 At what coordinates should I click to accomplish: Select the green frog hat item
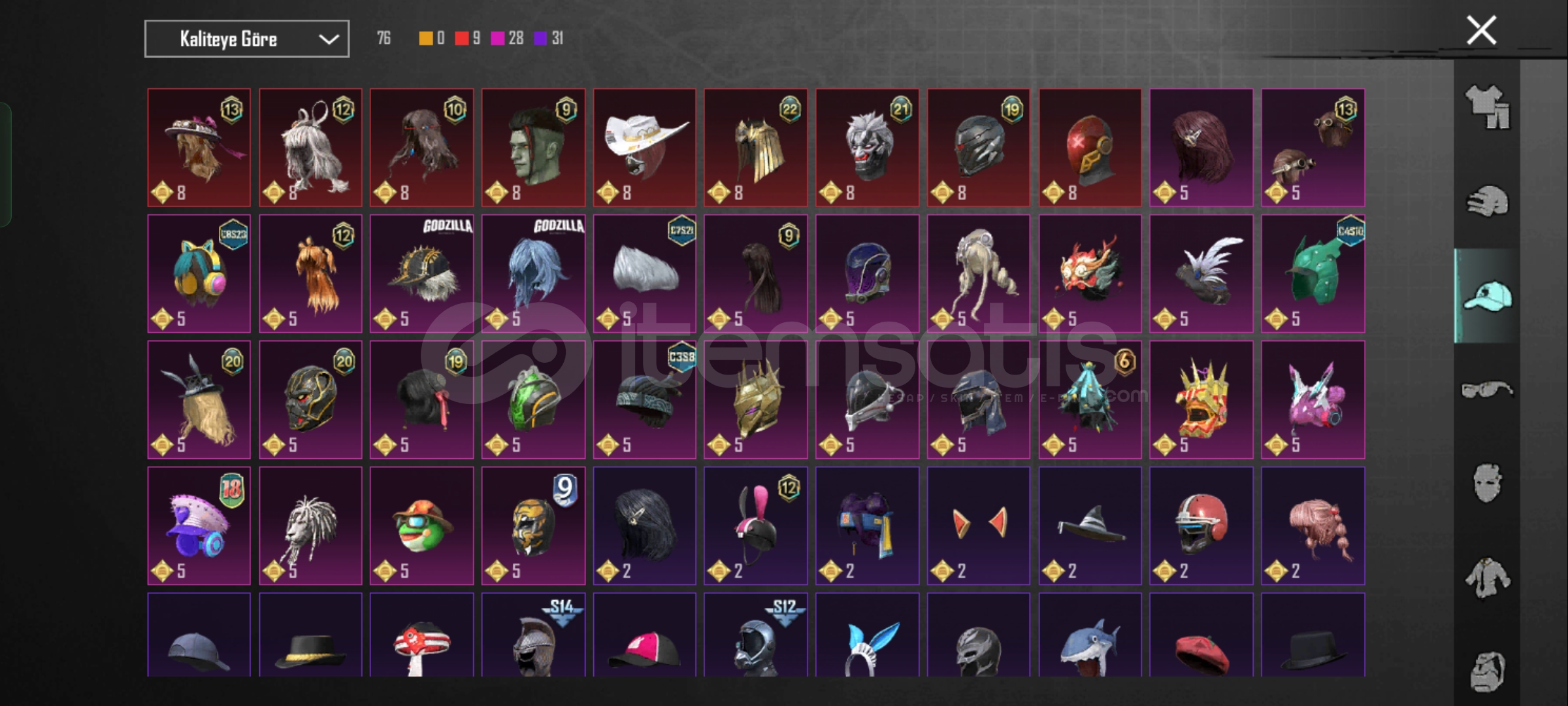pos(422,526)
